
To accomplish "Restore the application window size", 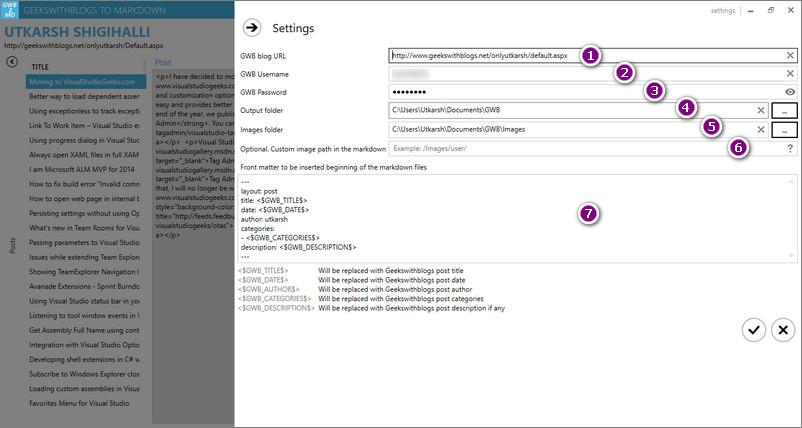I will [771, 10].
